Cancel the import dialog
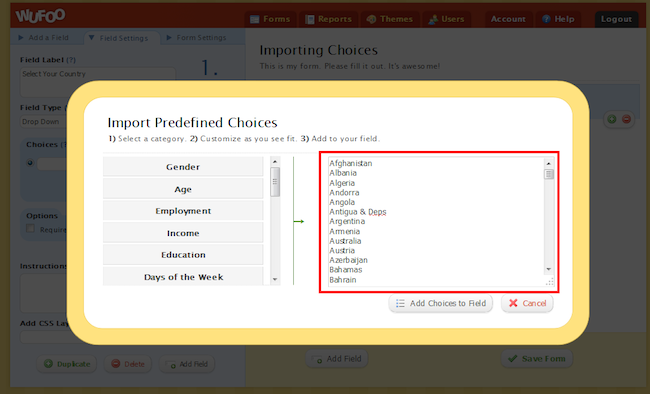 (x=527, y=303)
